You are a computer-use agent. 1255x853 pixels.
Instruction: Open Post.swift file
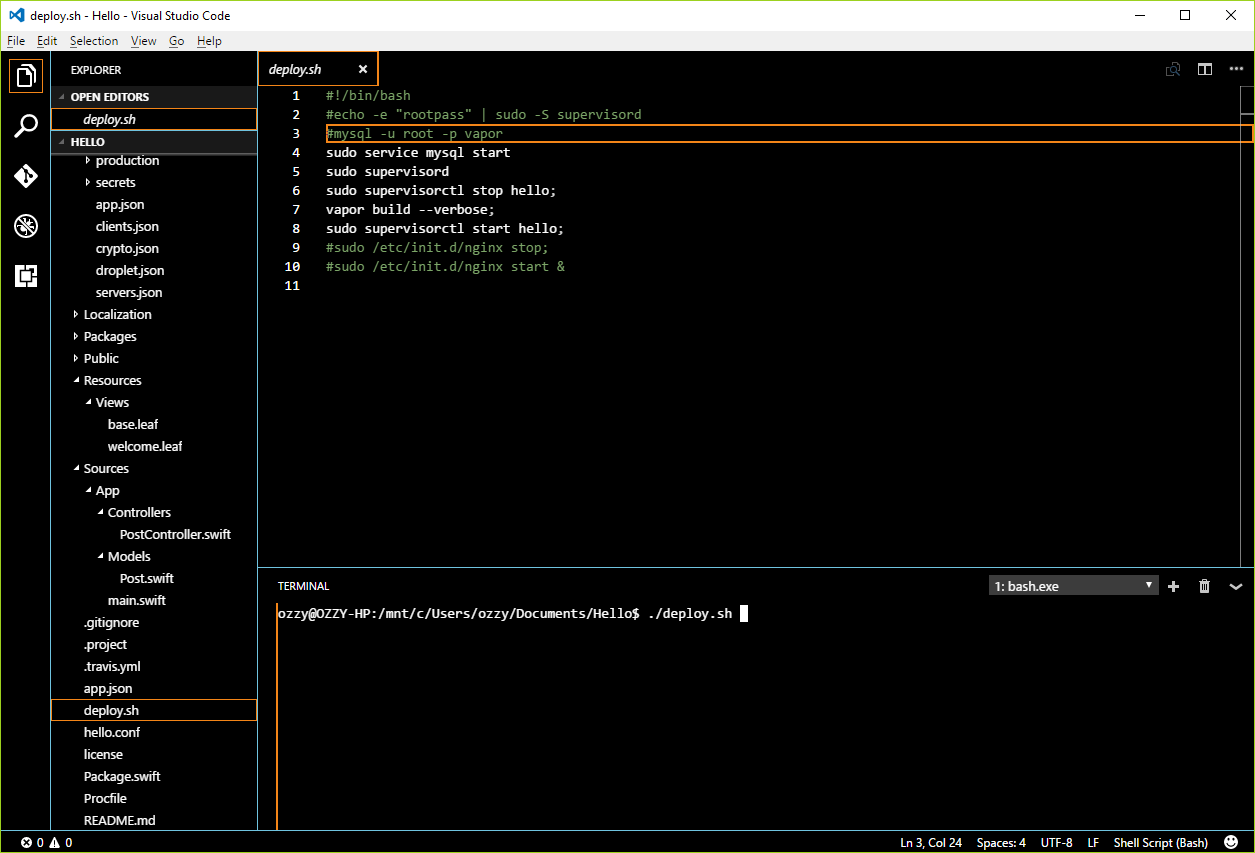click(147, 578)
